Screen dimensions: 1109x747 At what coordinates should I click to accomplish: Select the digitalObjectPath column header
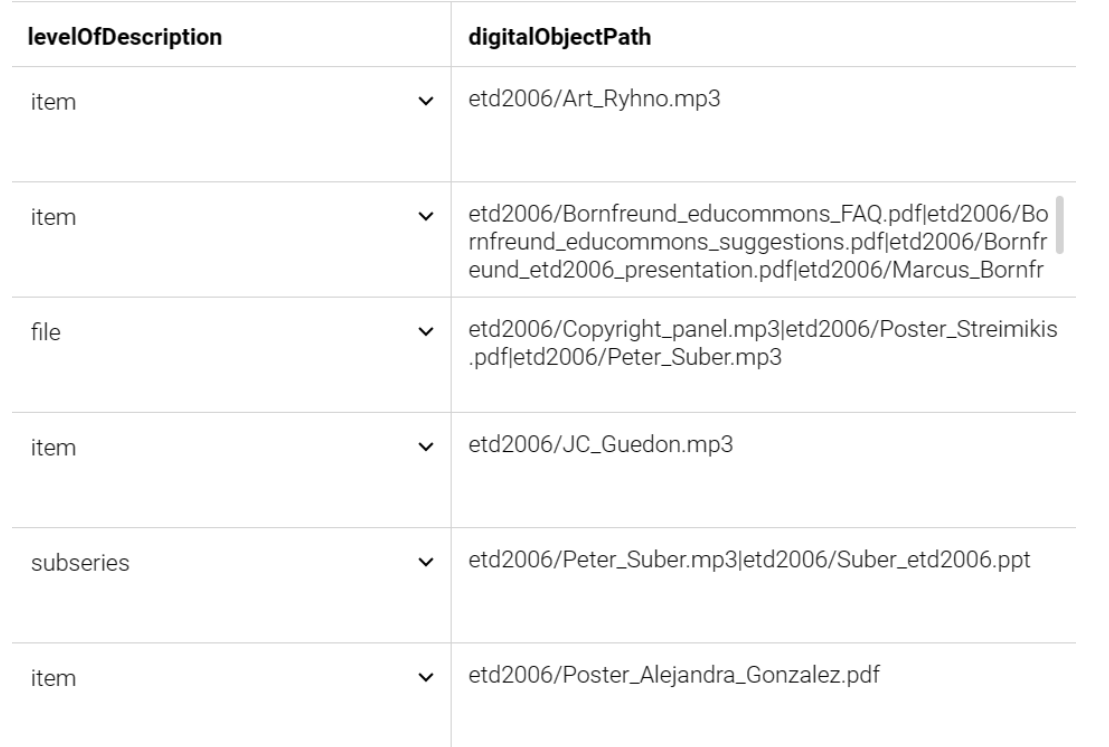tap(559, 37)
